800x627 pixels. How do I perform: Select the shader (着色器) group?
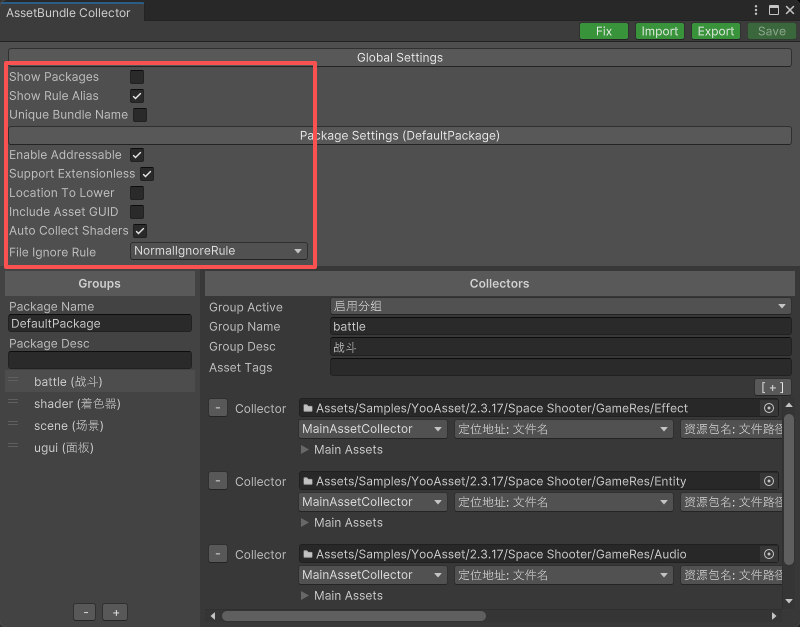coord(100,404)
